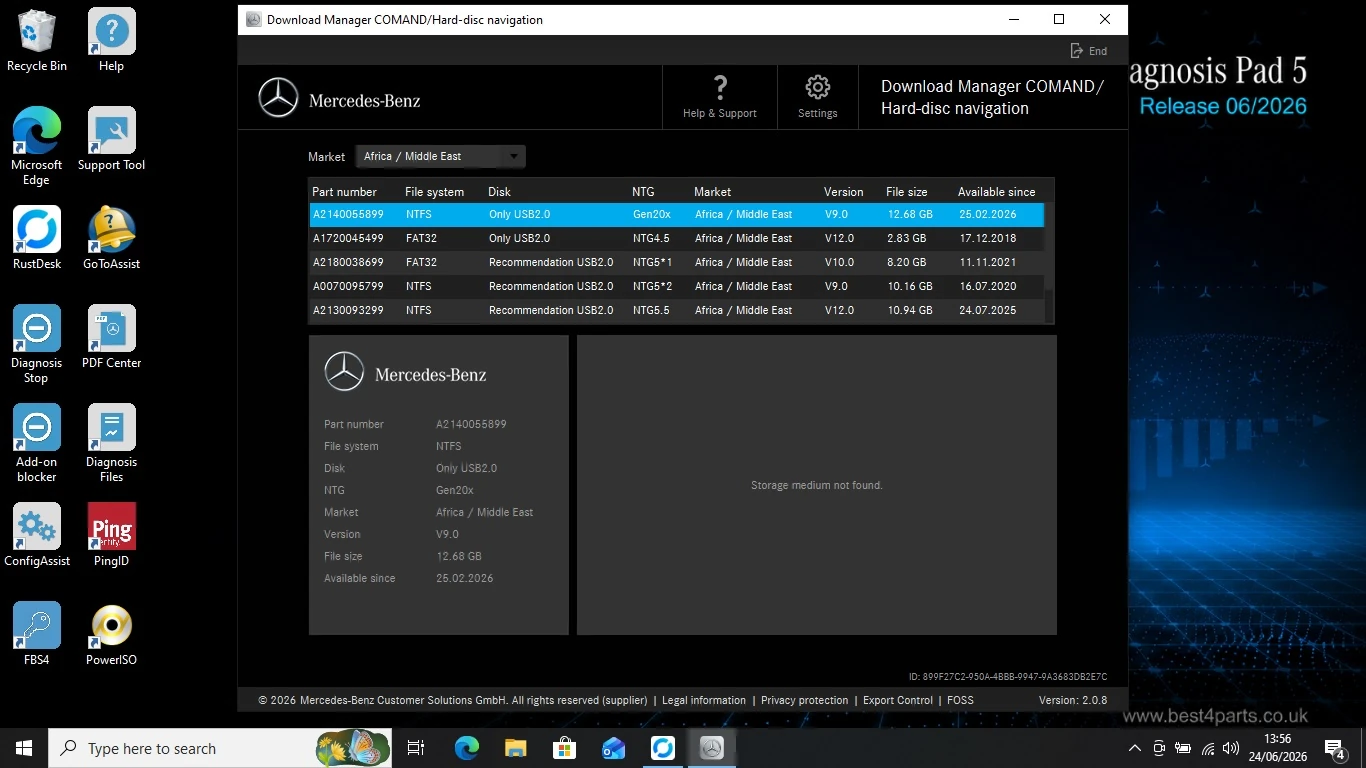Viewport: 1366px width, 768px height.
Task: Open Diagnosis Stop desktop shortcut
Action: tap(37, 344)
